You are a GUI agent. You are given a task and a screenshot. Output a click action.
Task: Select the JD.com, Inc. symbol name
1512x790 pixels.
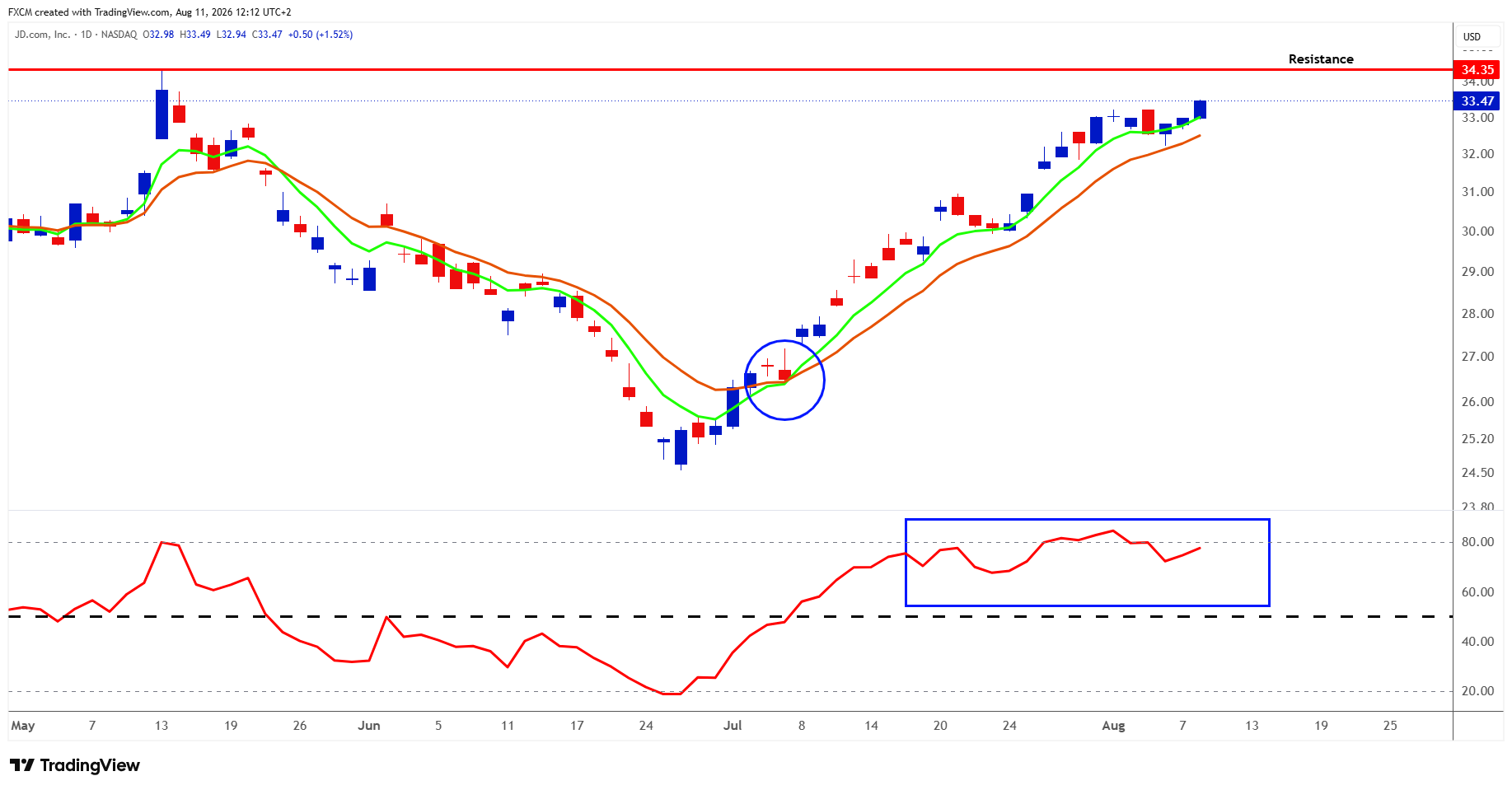(42, 35)
